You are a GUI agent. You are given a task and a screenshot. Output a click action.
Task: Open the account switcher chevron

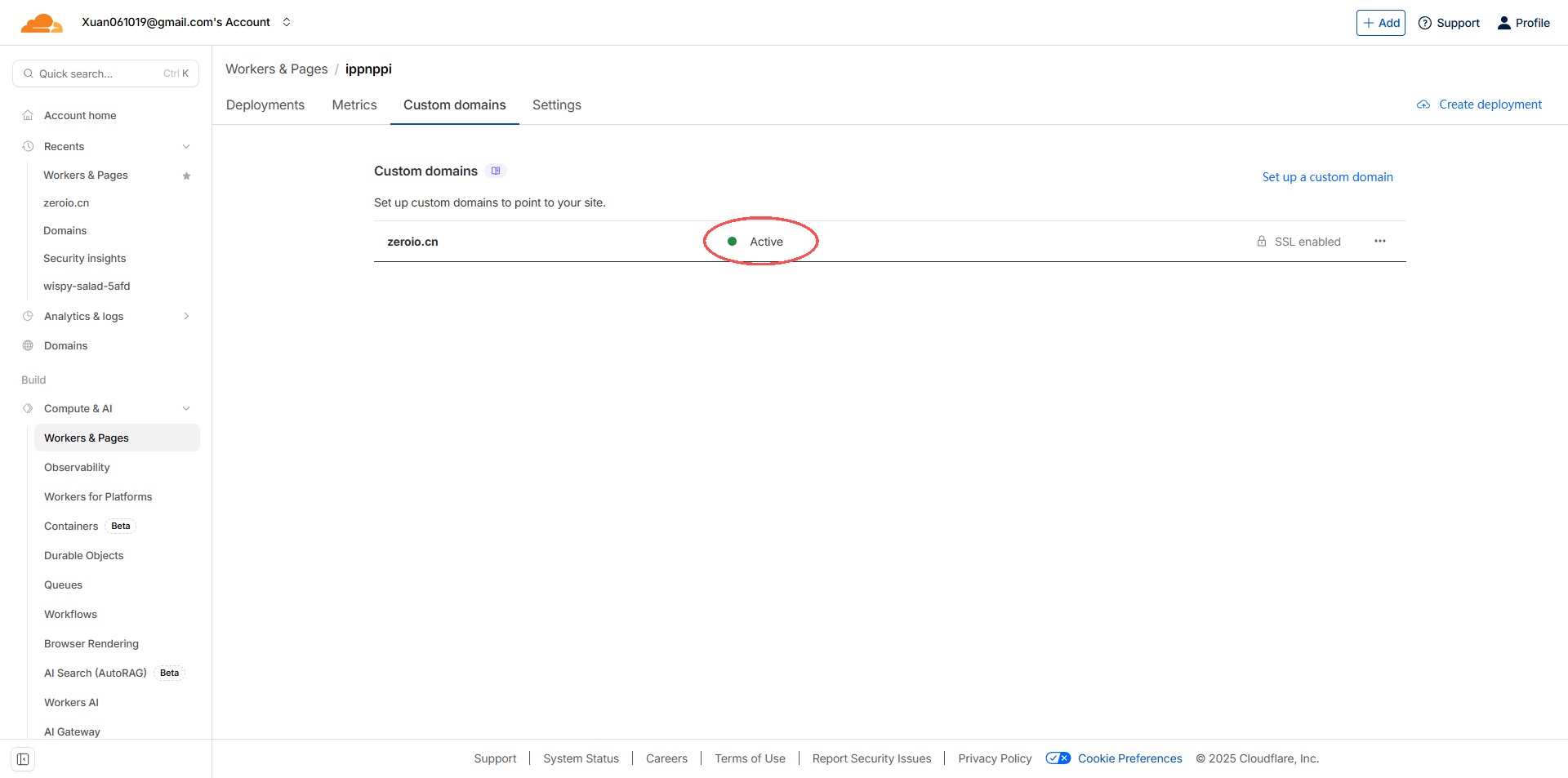287,22
